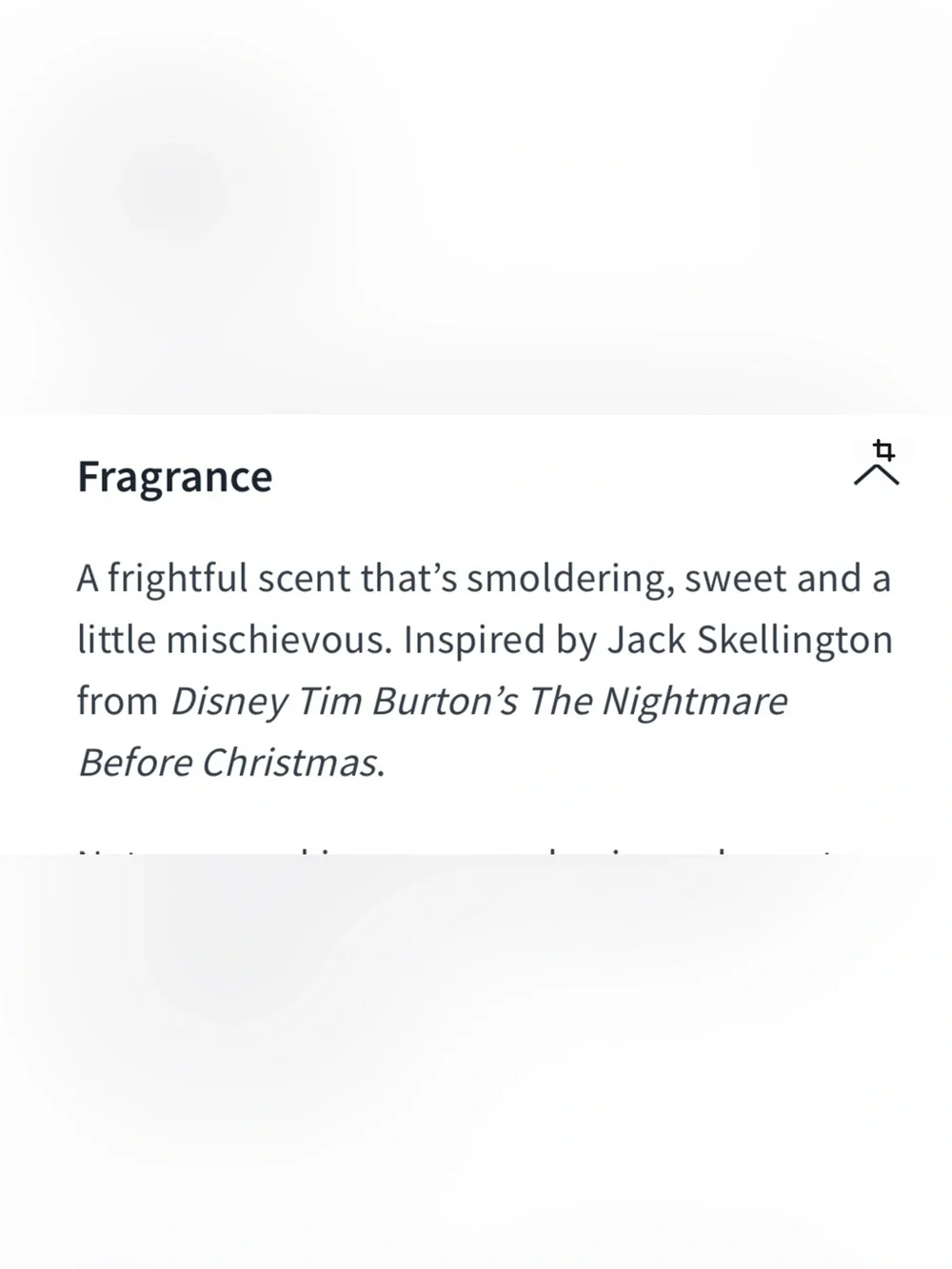Click the italic Disney Tim Burton's title text
The width and height of the screenshot is (952, 1269).
click(x=345, y=702)
